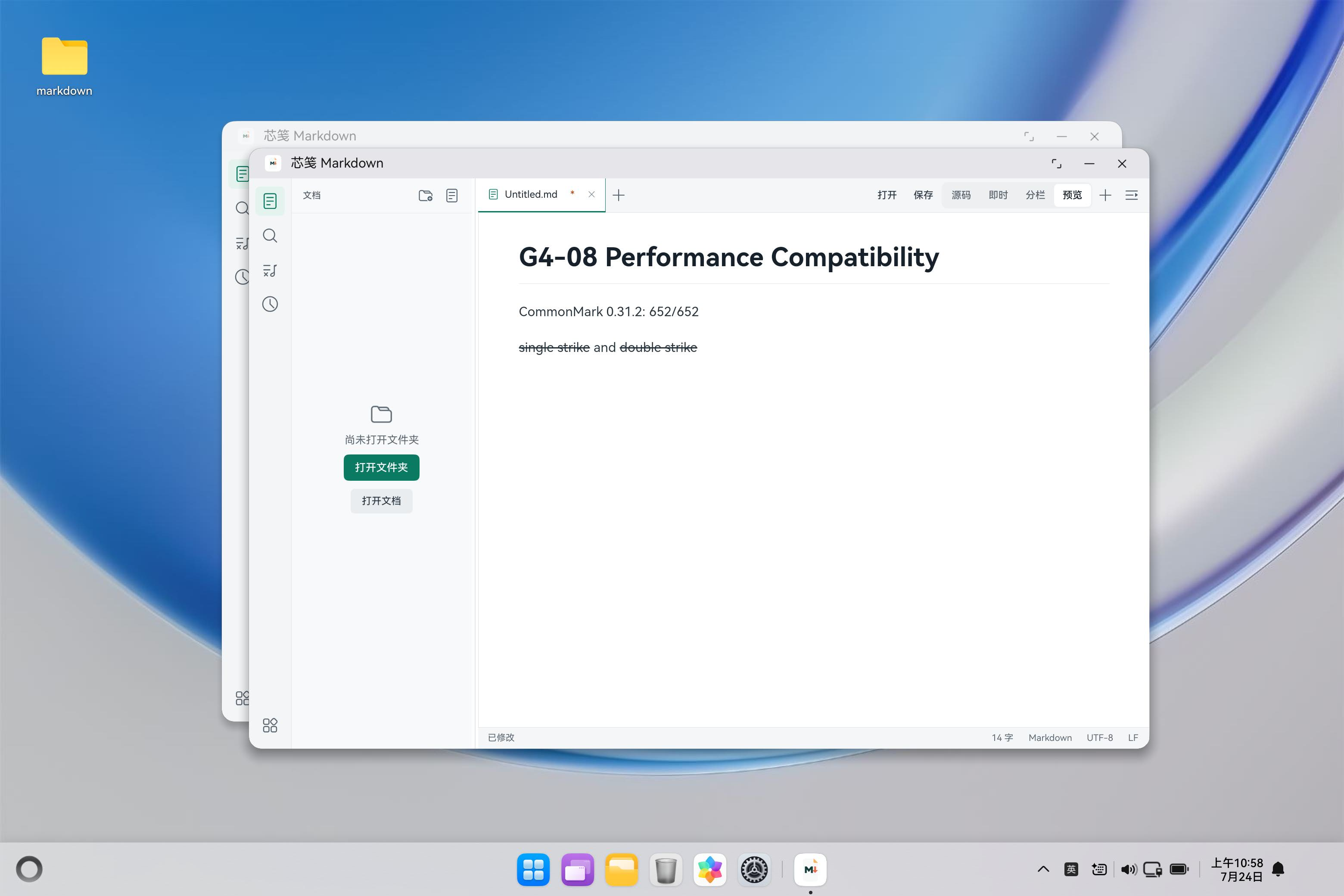This screenshot has width=1344, height=896.
Task: Click the LF line ending status entry
Action: tap(1132, 738)
